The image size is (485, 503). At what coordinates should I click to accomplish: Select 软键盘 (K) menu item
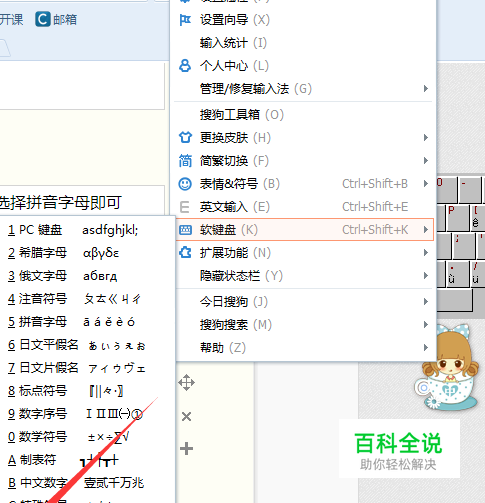(x=304, y=230)
